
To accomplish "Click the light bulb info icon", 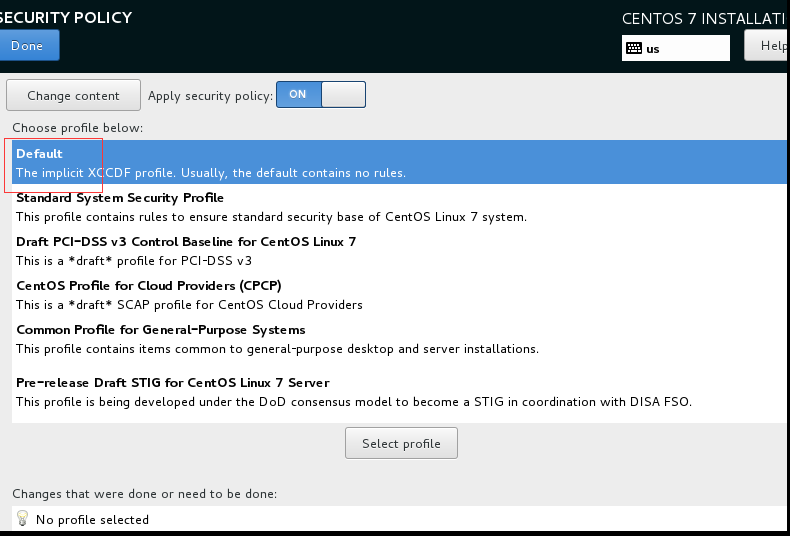I will 22,519.
